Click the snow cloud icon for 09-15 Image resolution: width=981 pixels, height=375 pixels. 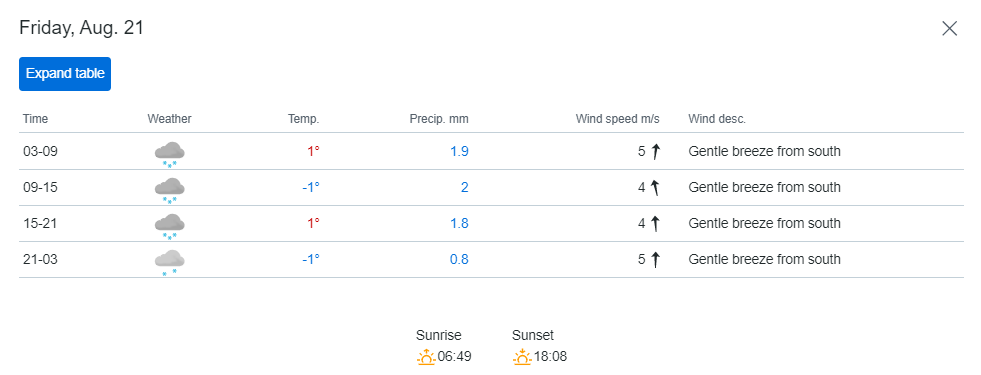[169, 190]
